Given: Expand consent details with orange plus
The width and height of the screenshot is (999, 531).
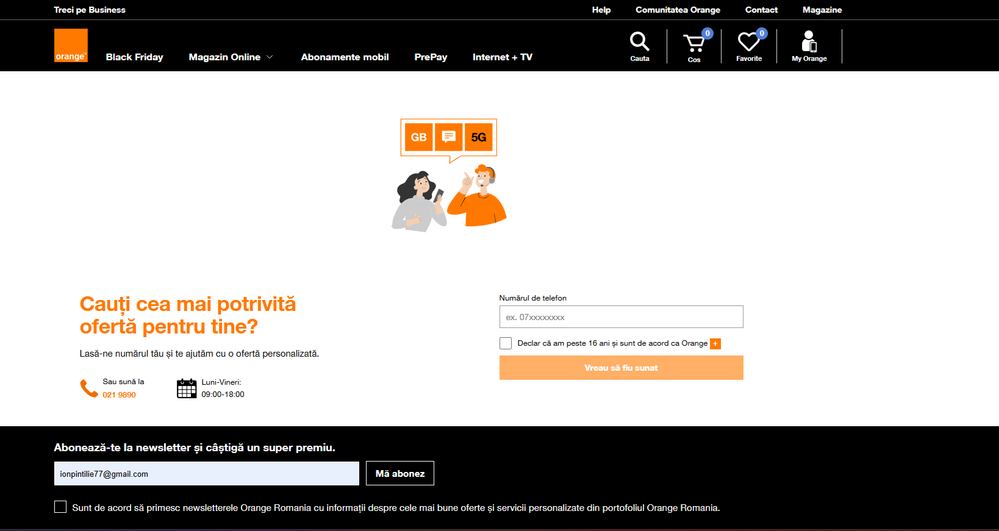Looking at the screenshot, I should point(715,344).
